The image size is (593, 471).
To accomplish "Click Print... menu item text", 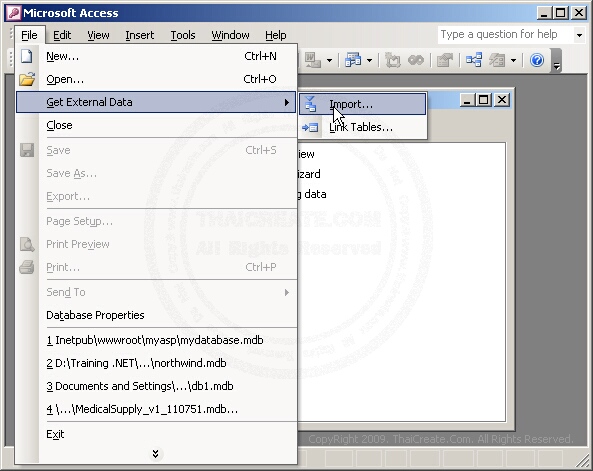I will (63, 267).
